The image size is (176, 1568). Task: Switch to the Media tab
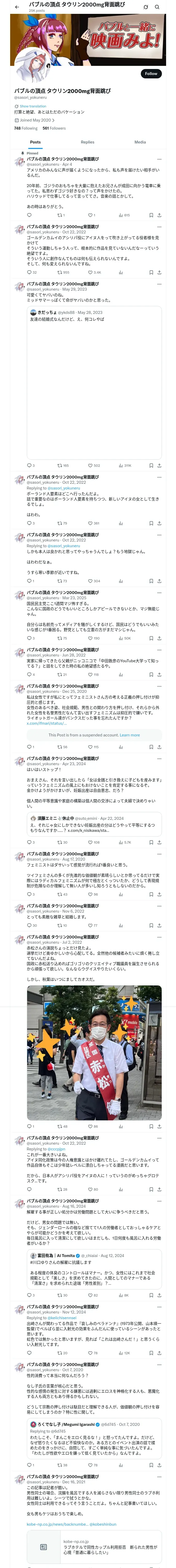[x=140, y=142]
